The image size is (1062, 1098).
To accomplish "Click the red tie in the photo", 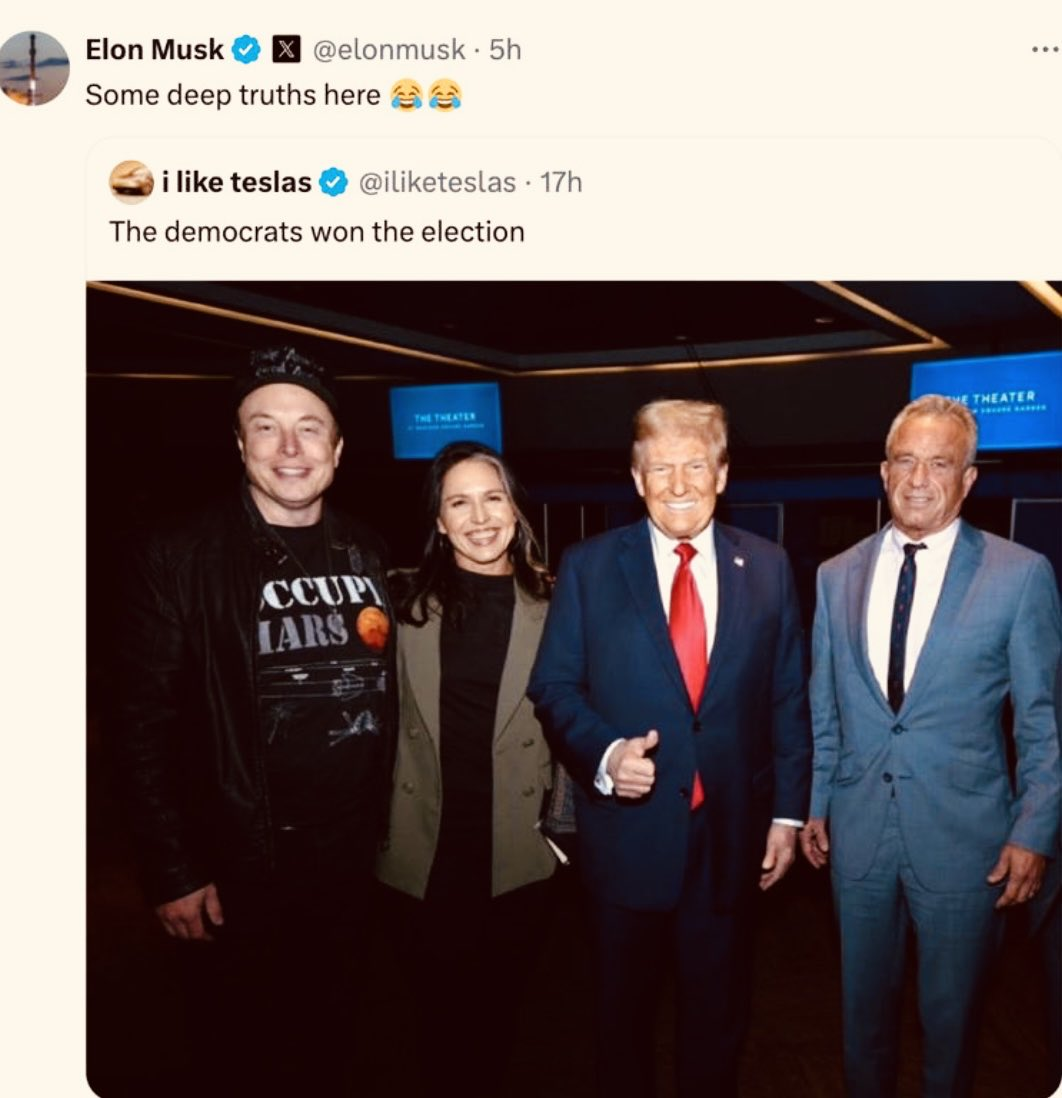I will tap(688, 640).
